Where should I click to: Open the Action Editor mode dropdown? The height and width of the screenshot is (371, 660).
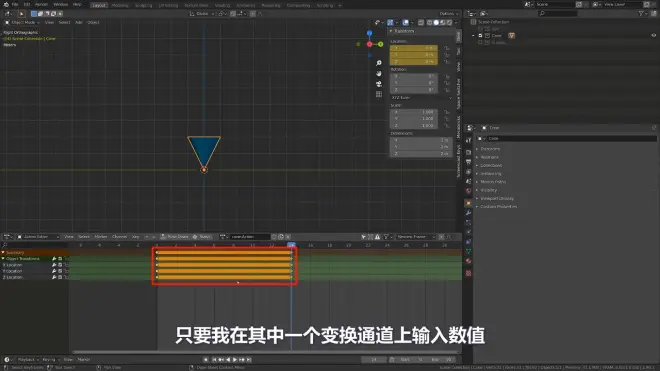coord(38,237)
